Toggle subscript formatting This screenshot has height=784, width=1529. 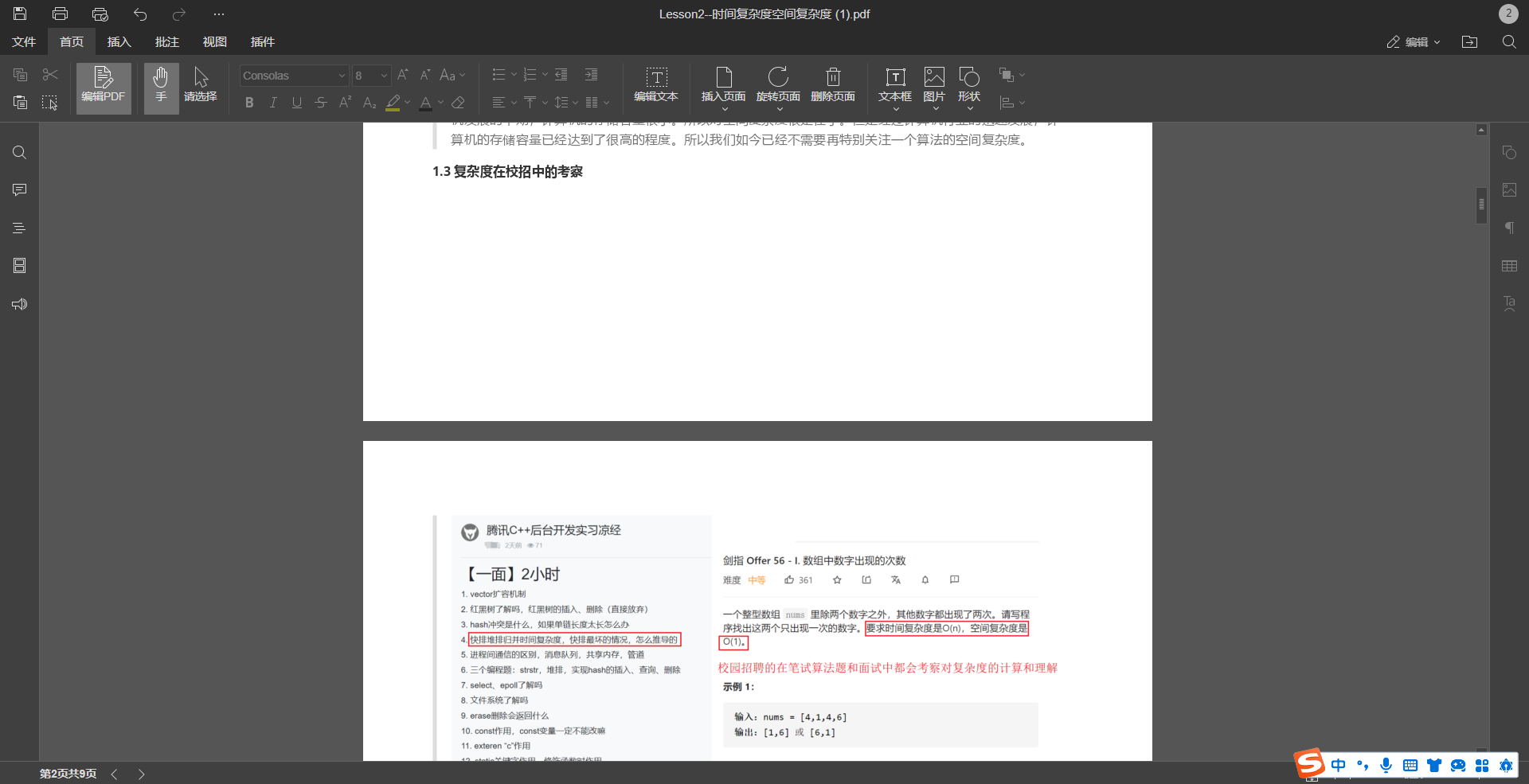[x=369, y=102]
